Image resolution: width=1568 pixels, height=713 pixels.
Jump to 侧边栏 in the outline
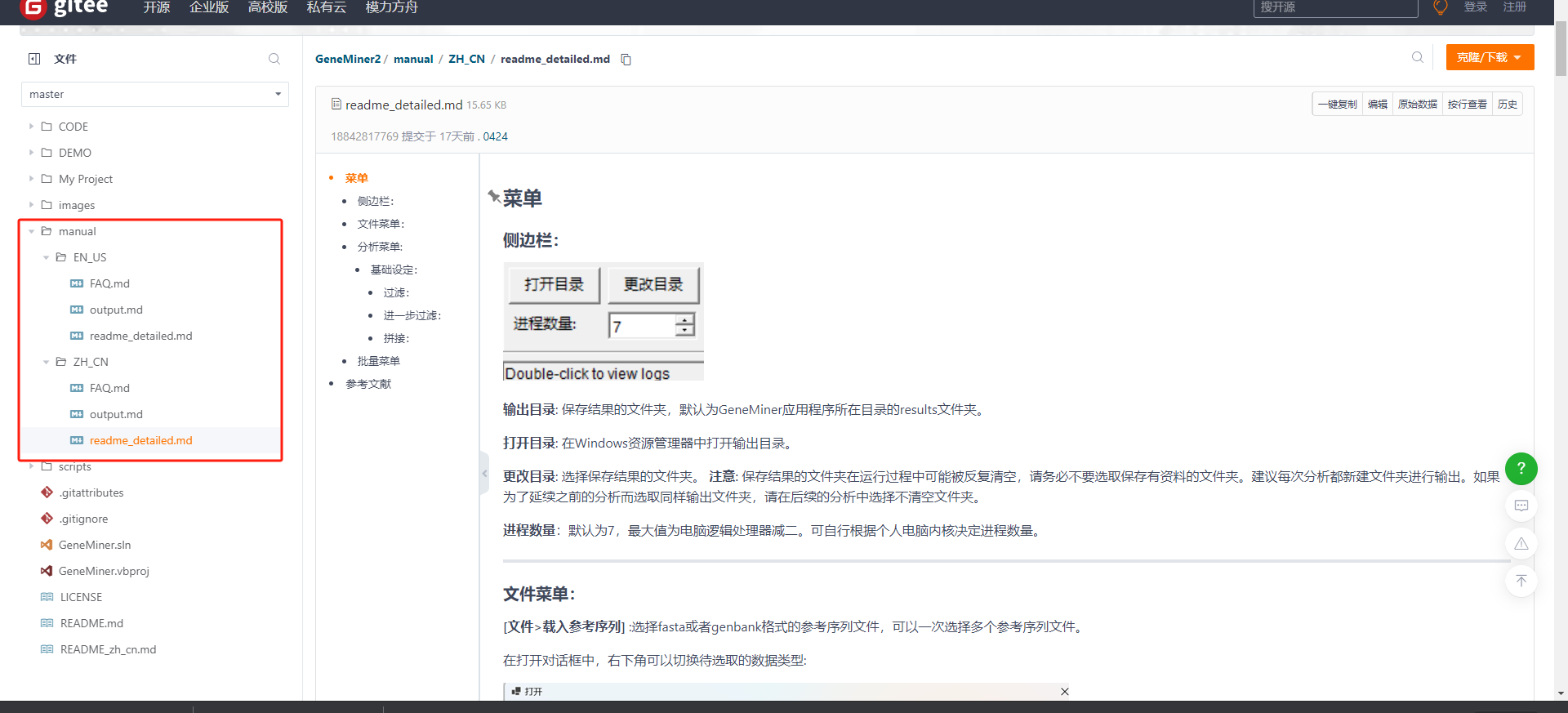pyautogui.click(x=376, y=201)
